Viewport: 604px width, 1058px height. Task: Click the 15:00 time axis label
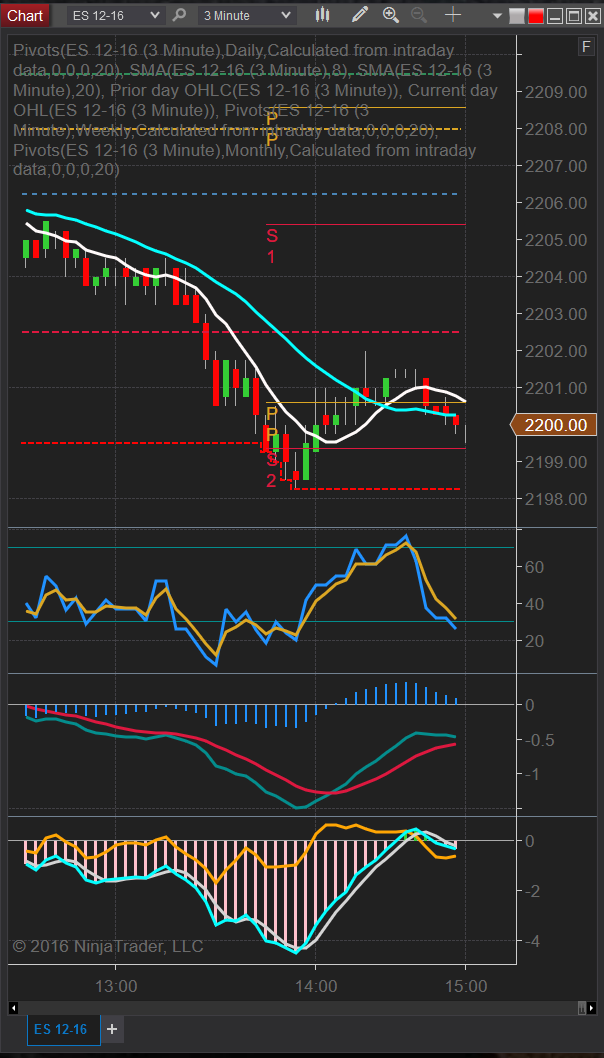466,986
